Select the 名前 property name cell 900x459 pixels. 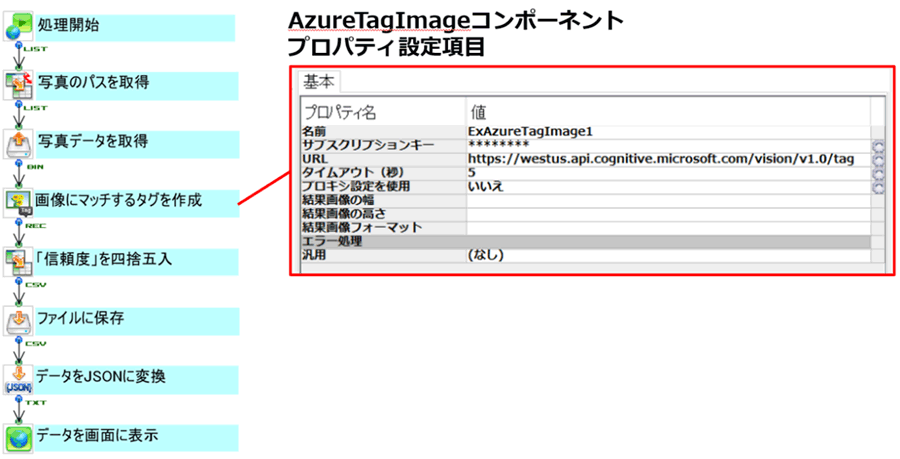pyautogui.click(x=383, y=132)
